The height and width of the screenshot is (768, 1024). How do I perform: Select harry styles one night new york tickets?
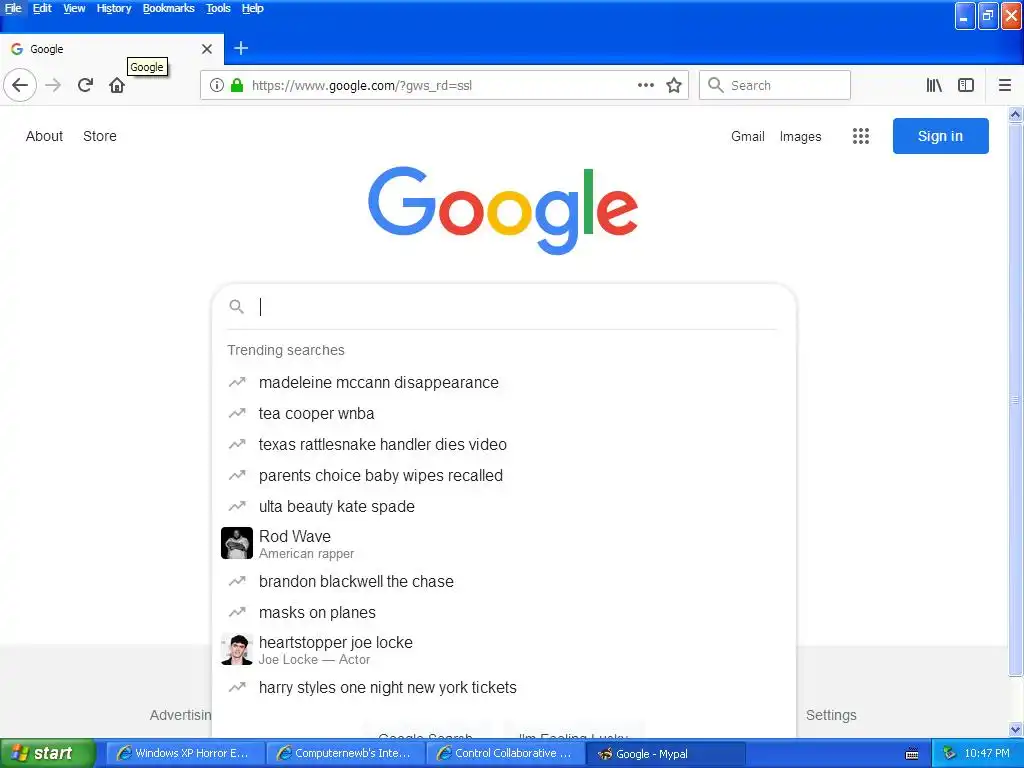[504, 688]
